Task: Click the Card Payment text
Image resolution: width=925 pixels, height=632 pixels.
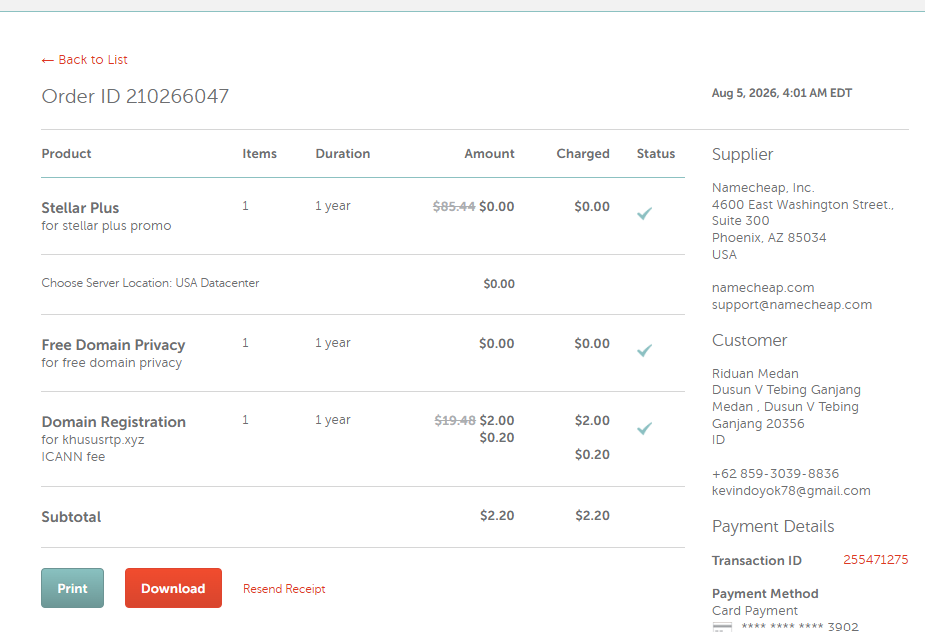Action: tap(755, 611)
